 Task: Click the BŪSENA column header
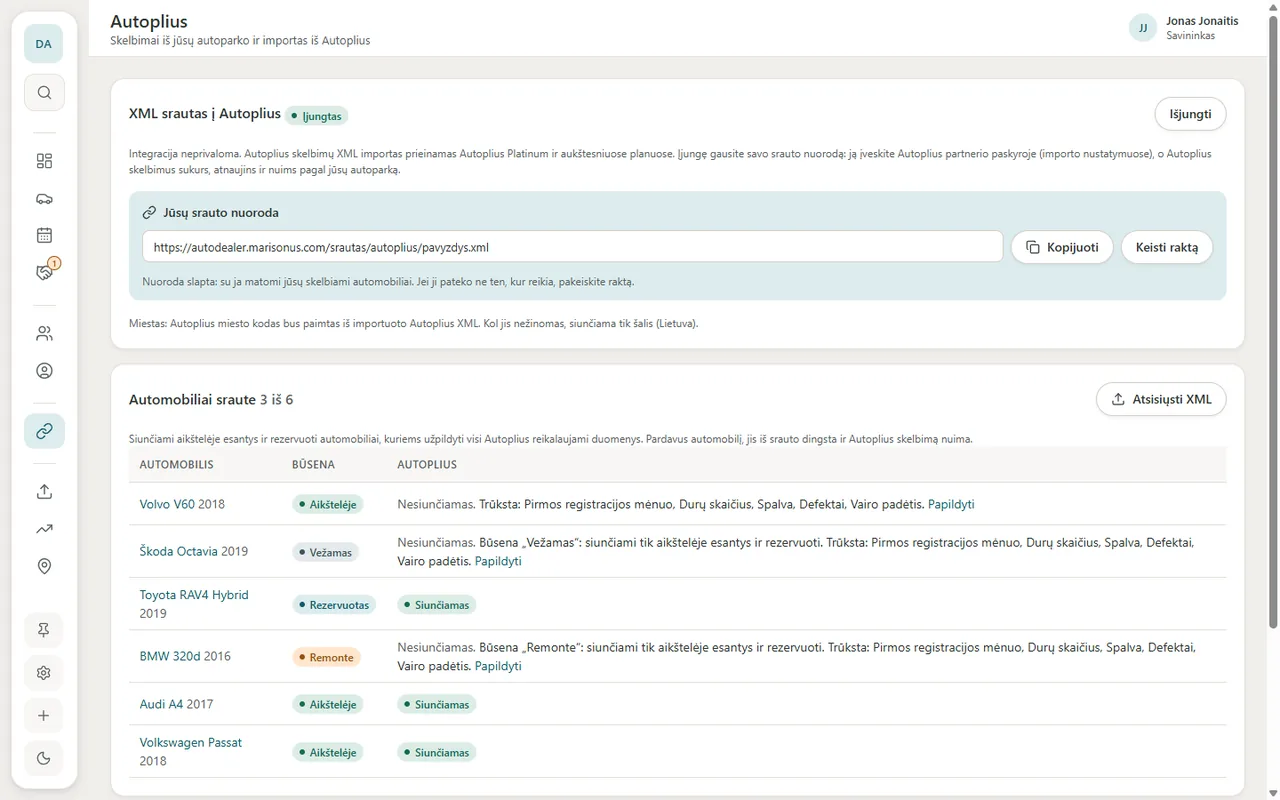[313, 465]
